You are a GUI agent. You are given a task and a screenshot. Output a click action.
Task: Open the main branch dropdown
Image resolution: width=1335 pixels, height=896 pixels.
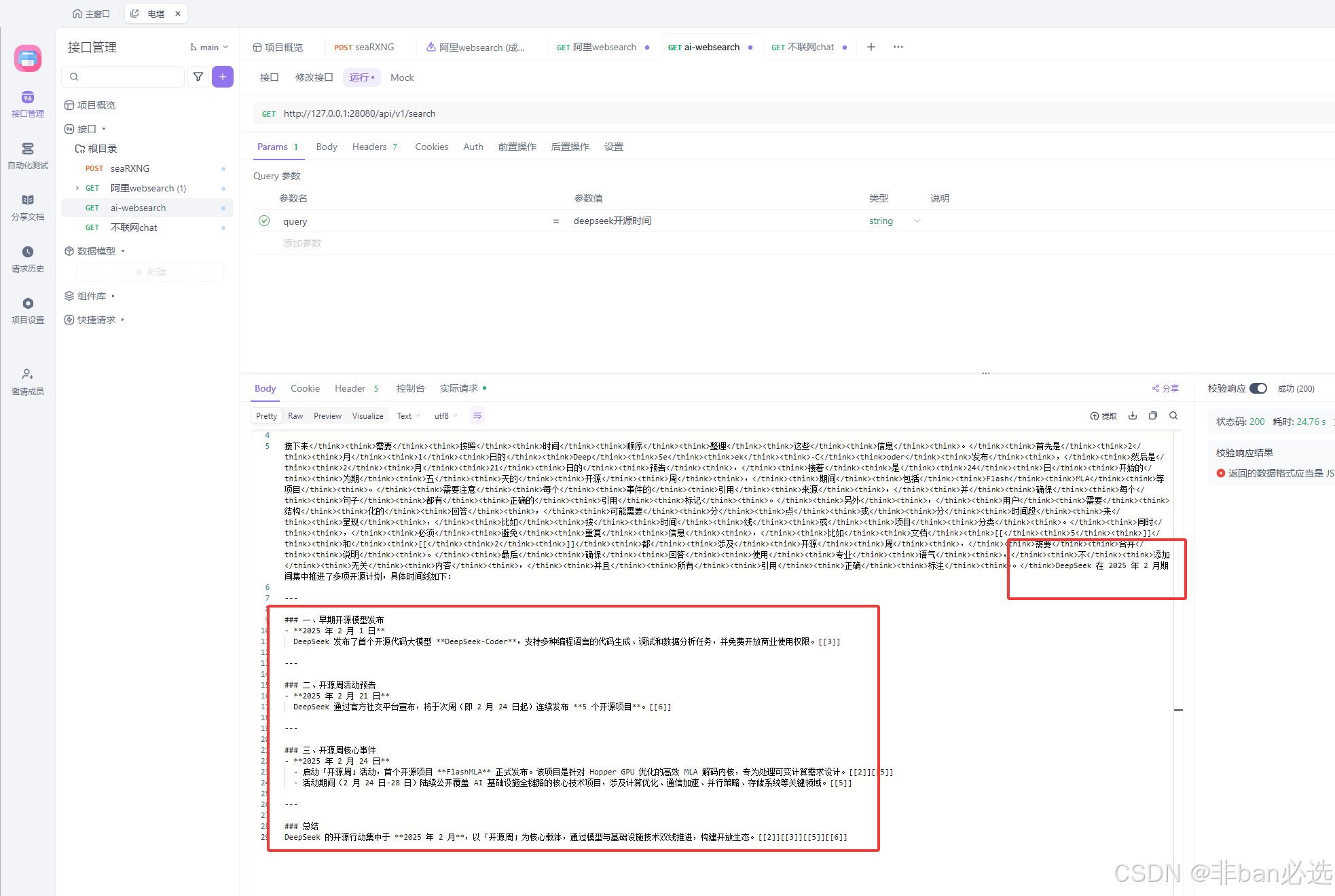[209, 47]
